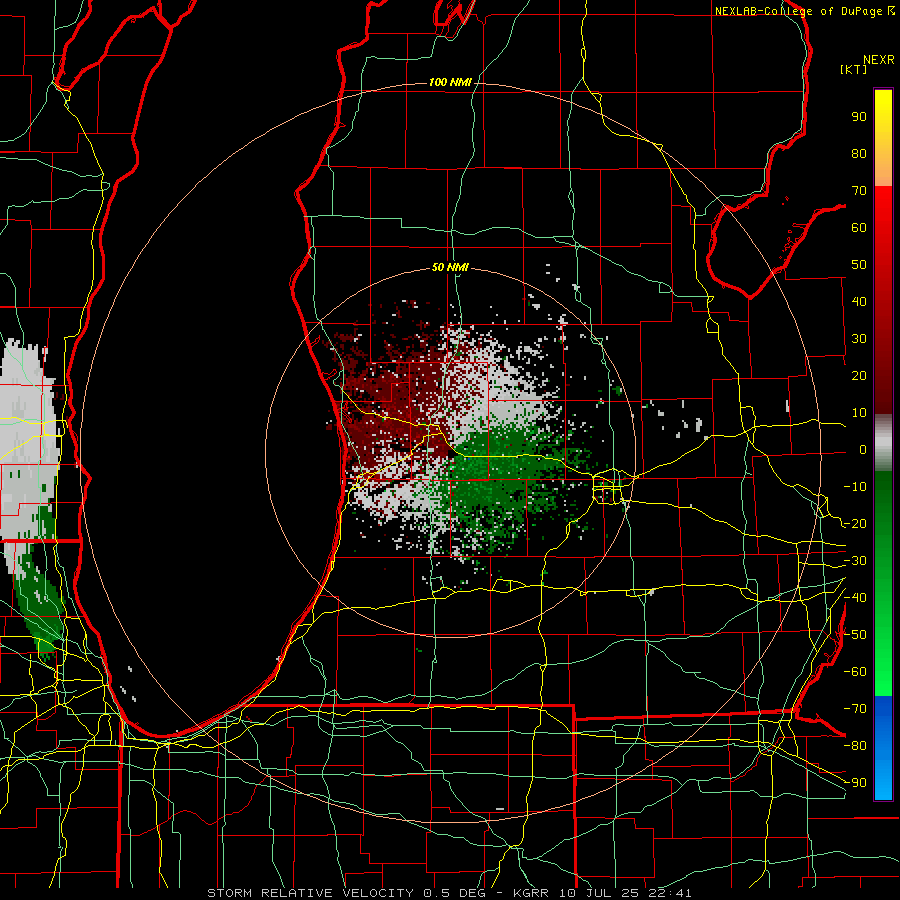Click the '70' value on the velocity scale
Viewport: 900px width, 900px height.
859,191
